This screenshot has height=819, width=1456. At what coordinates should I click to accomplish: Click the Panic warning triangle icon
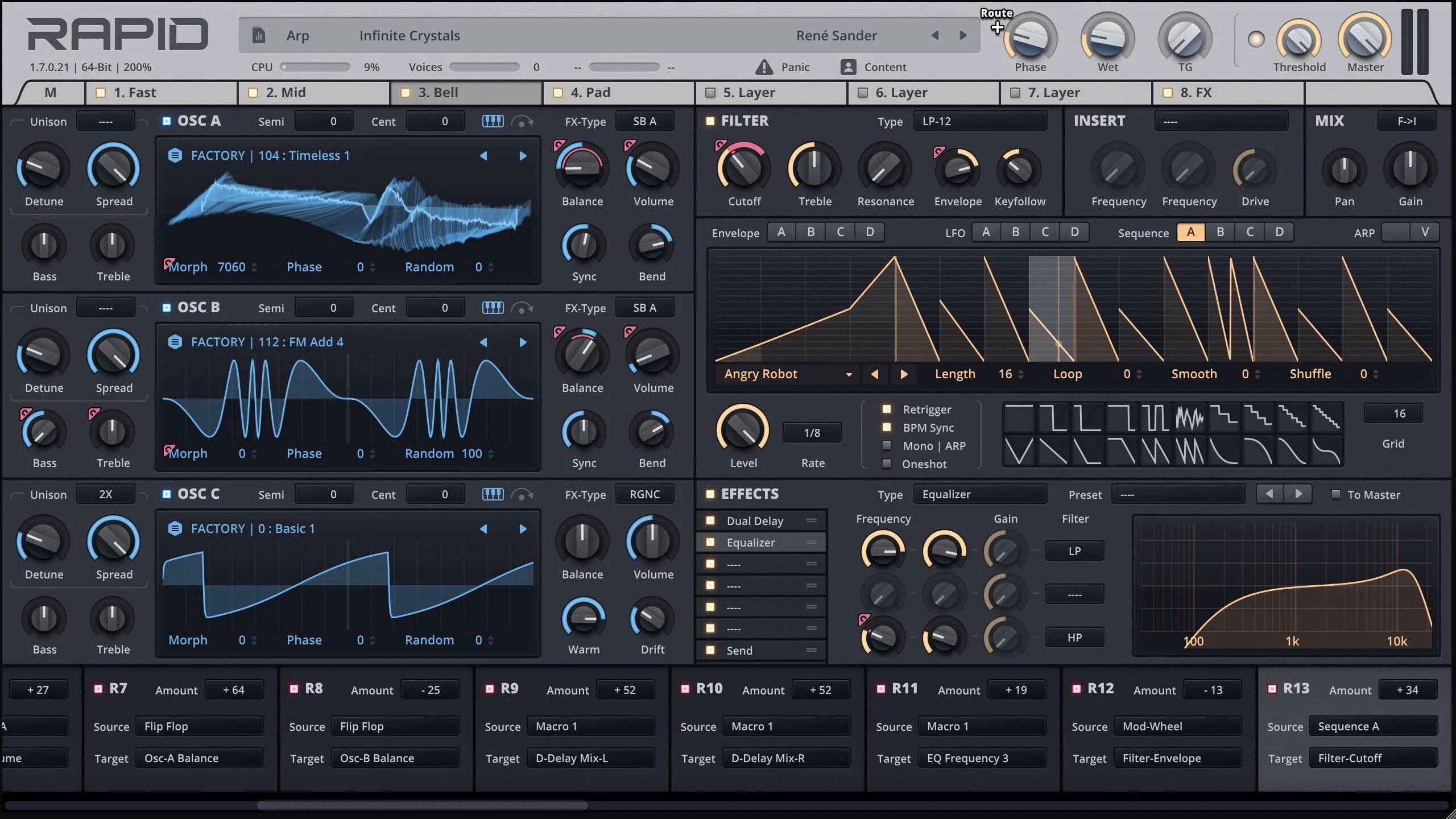tap(764, 67)
